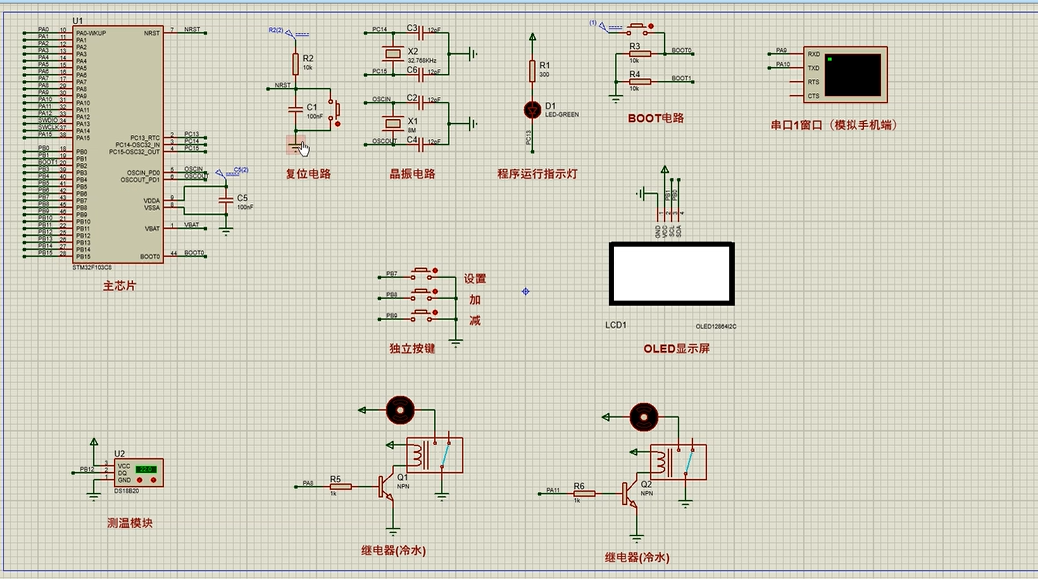1038x579 pixels.
Task: Select the relay connected to Q2
Action: tap(678, 462)
